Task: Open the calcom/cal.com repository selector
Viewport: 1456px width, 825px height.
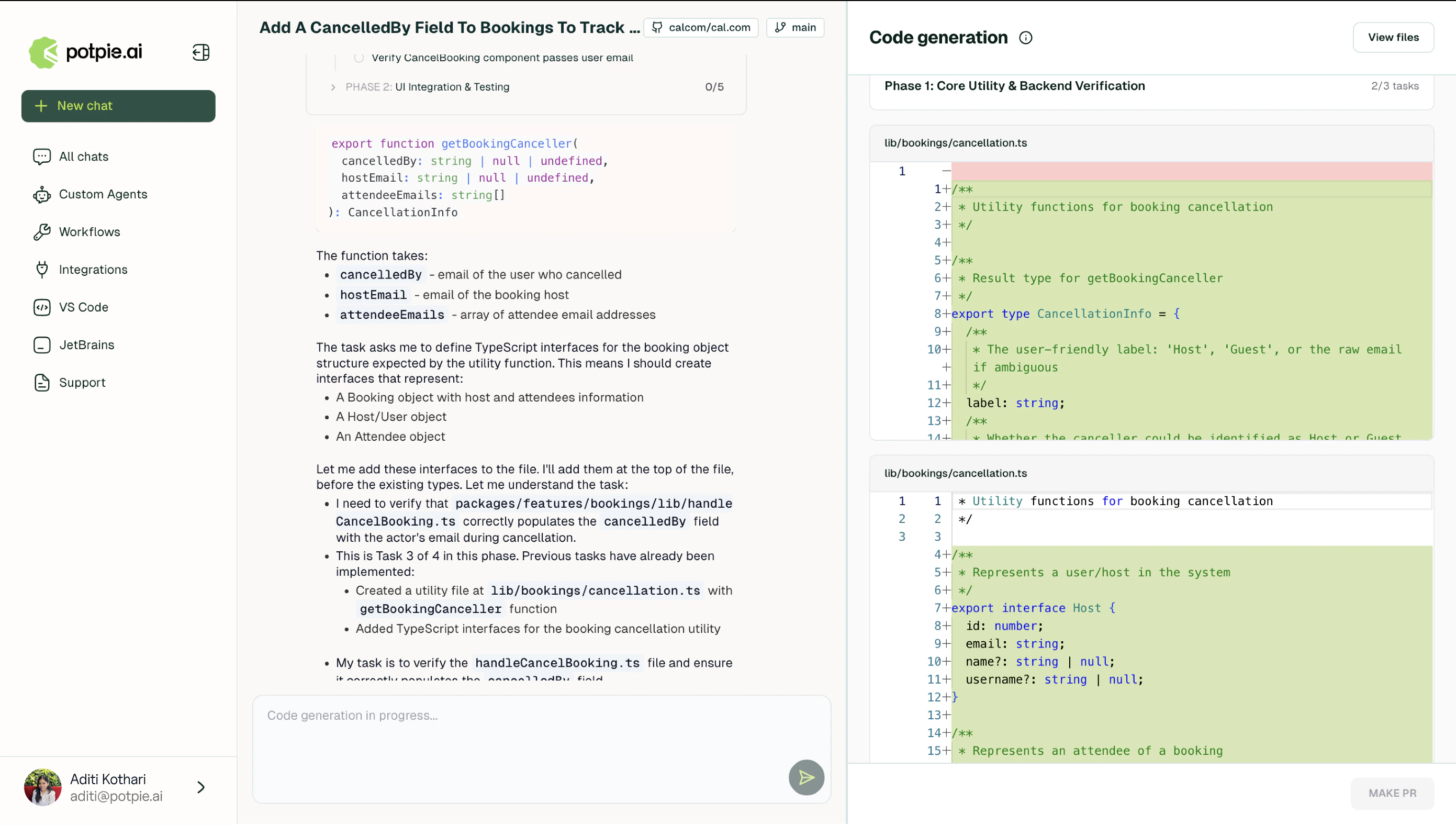Action: click(701, 27)
